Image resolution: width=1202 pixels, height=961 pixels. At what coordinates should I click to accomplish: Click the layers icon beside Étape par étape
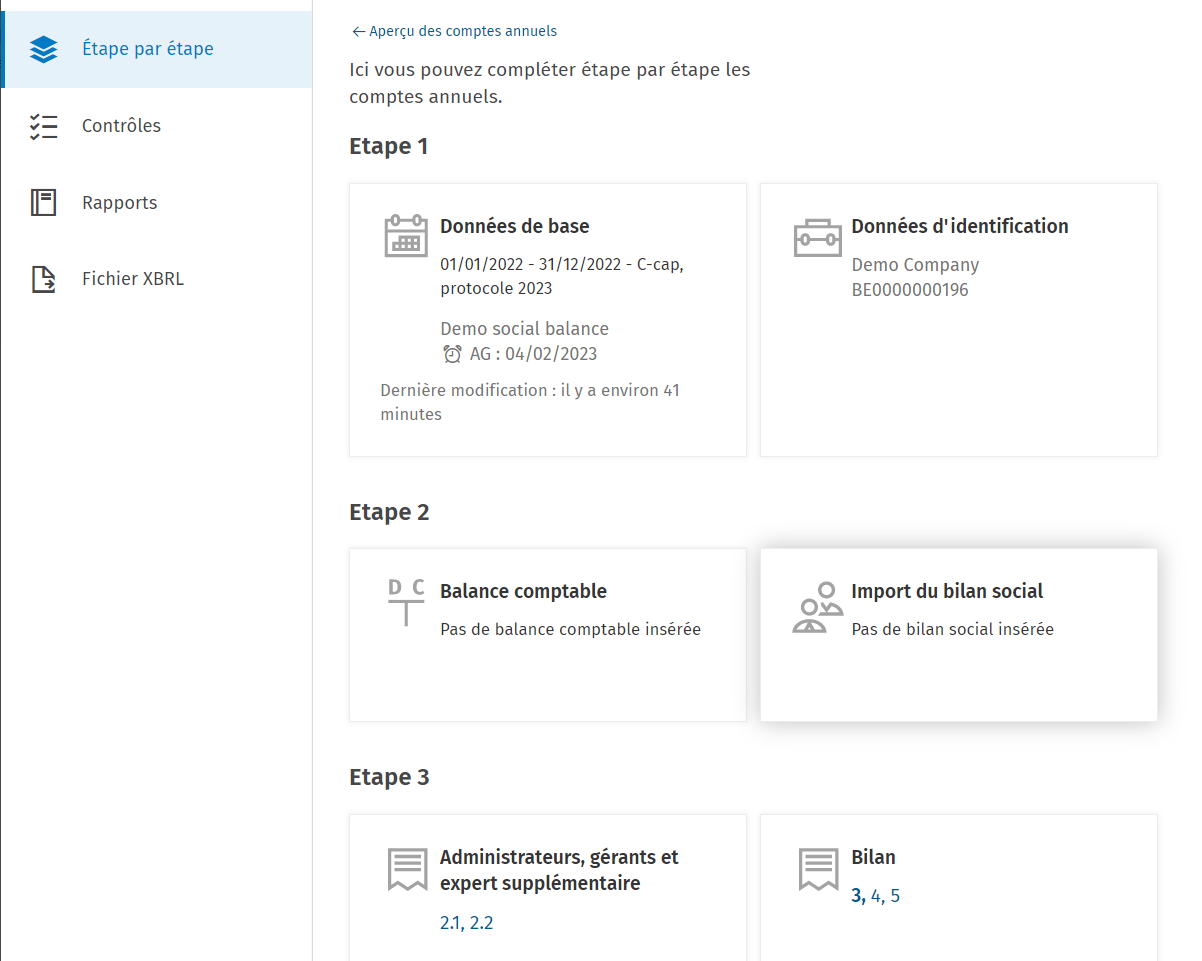click(x=44, y=49)
